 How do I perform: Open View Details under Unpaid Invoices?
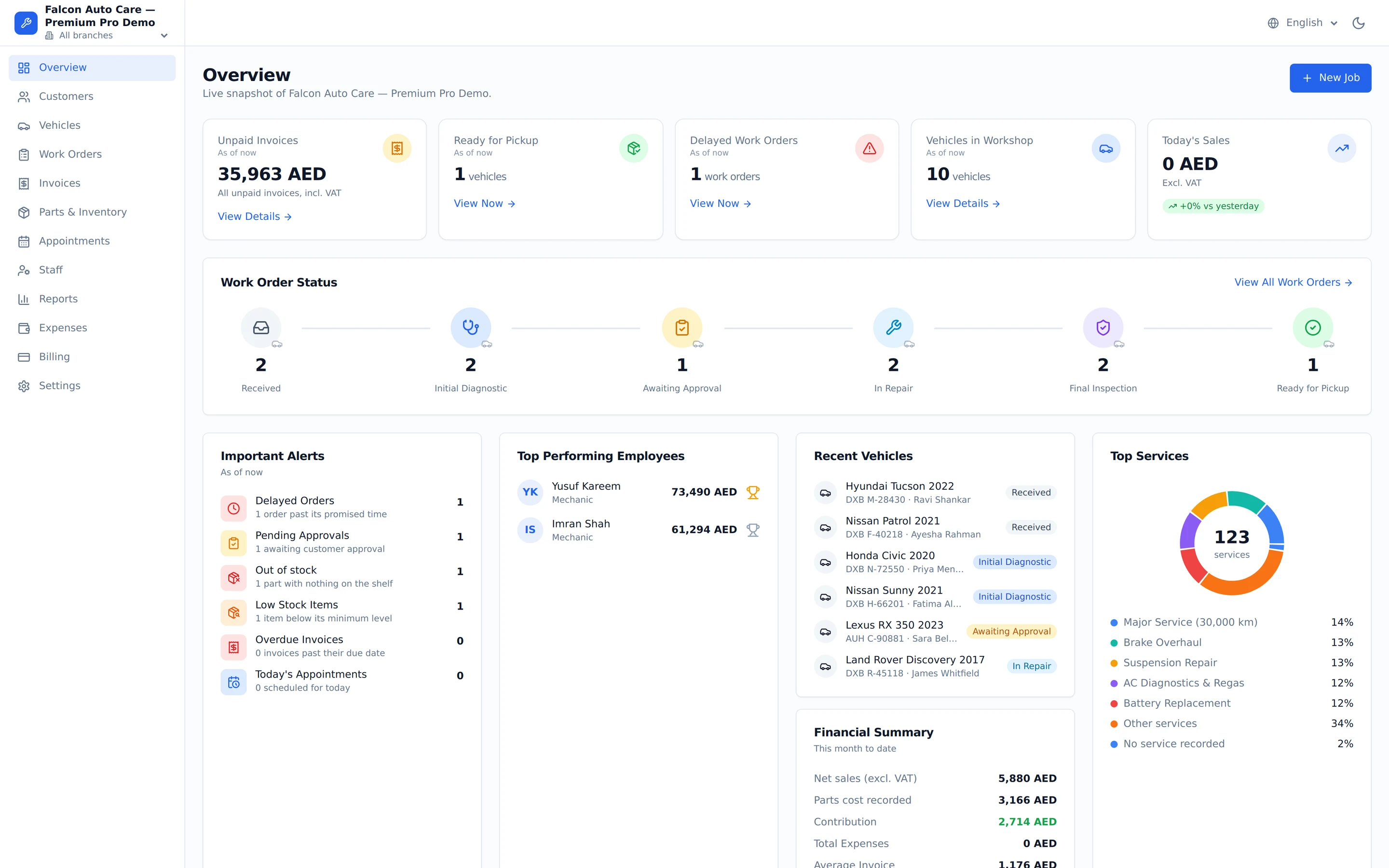coord(255,217)
